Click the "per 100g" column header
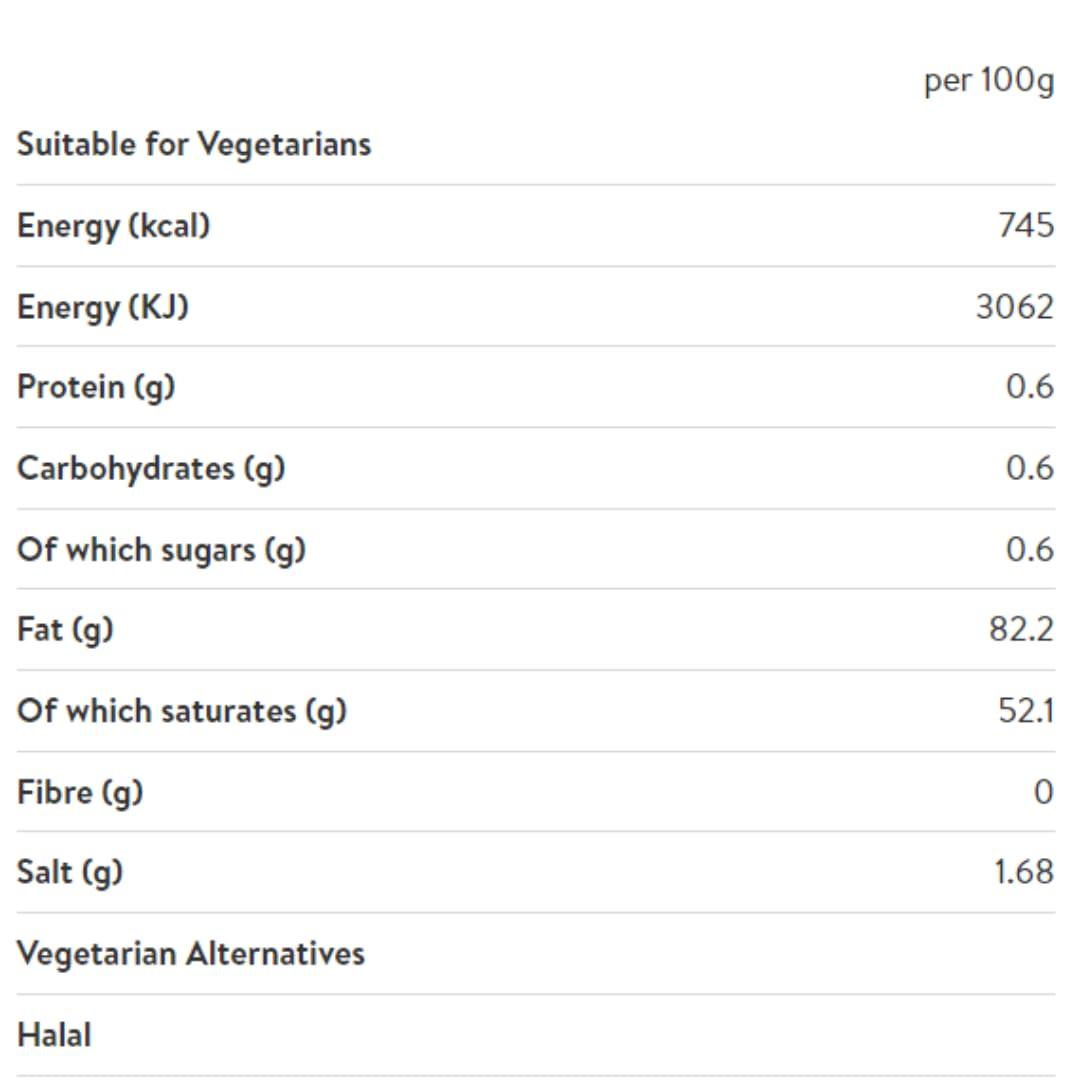The width and height of the screenshot is (1080, 1080). (x=988, y=80)
